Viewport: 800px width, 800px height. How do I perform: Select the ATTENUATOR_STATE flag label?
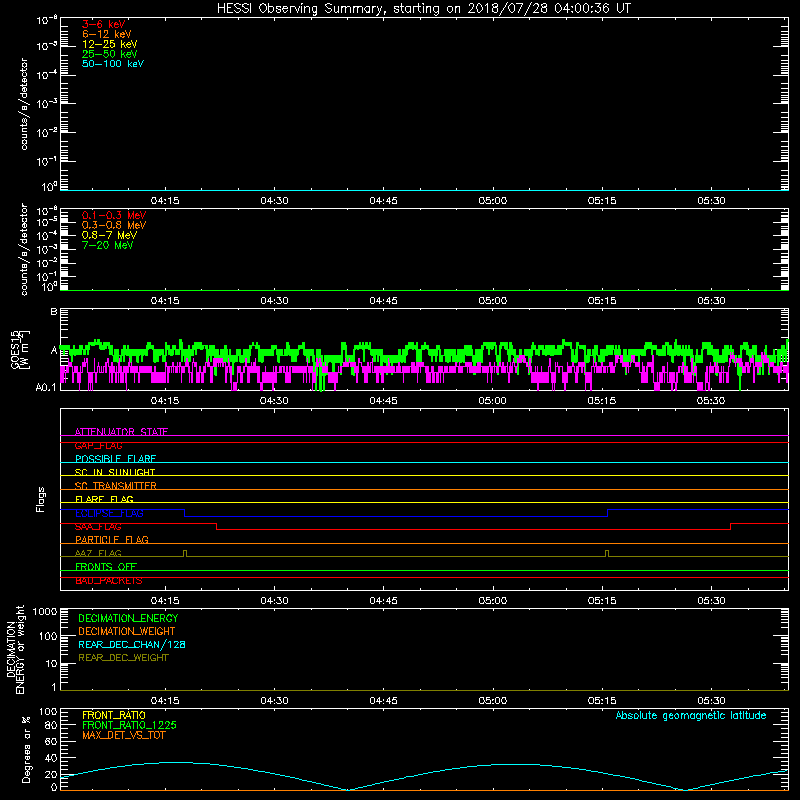click(121, 432)
